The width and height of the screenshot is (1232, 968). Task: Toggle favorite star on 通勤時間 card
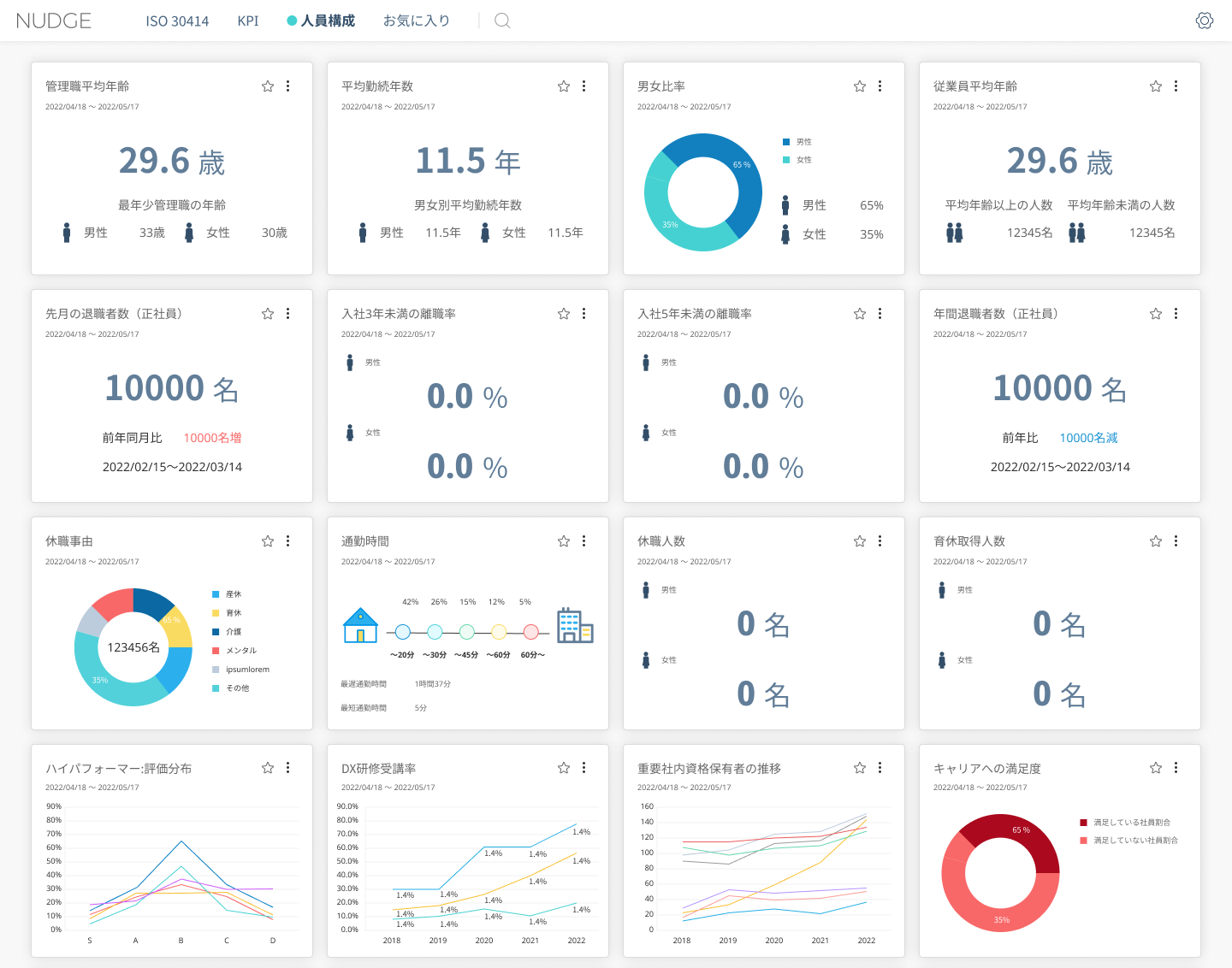(564, 541)
